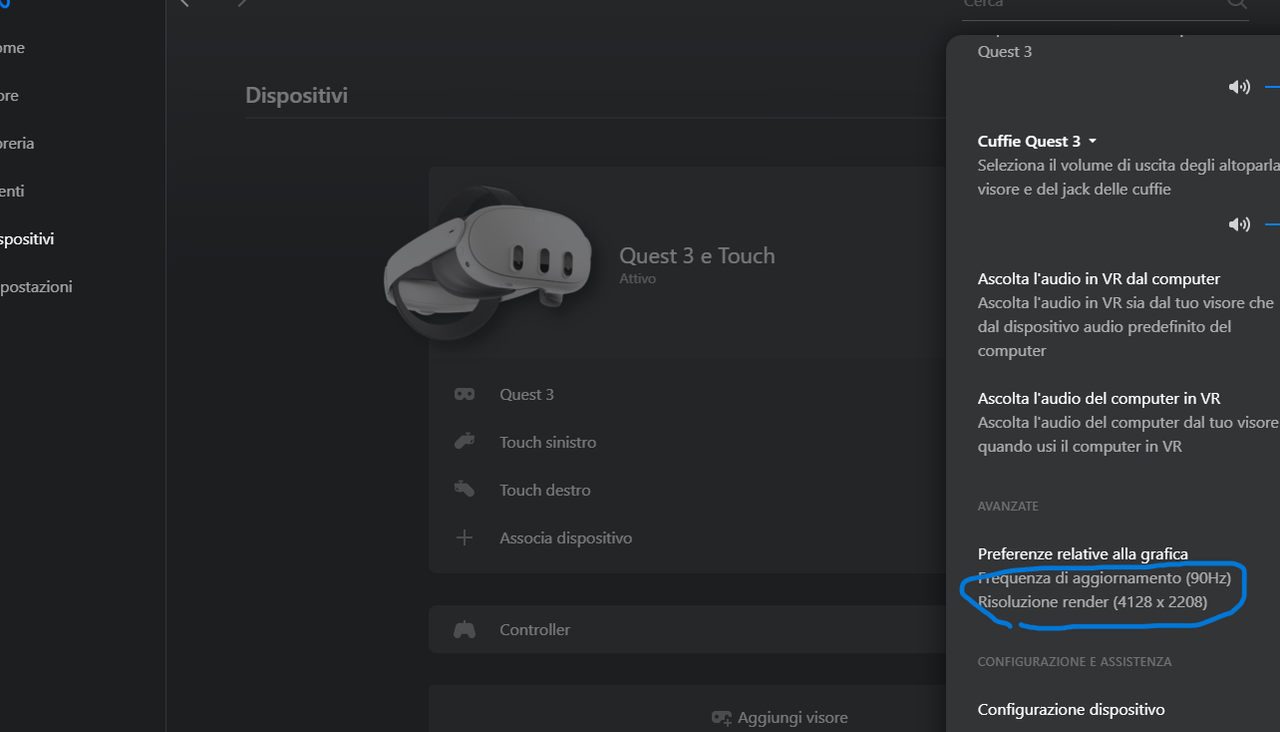Screen dimensions: 1280x732
Task: Open Preferenze relative alla grafica
Action: [1083, 554]
